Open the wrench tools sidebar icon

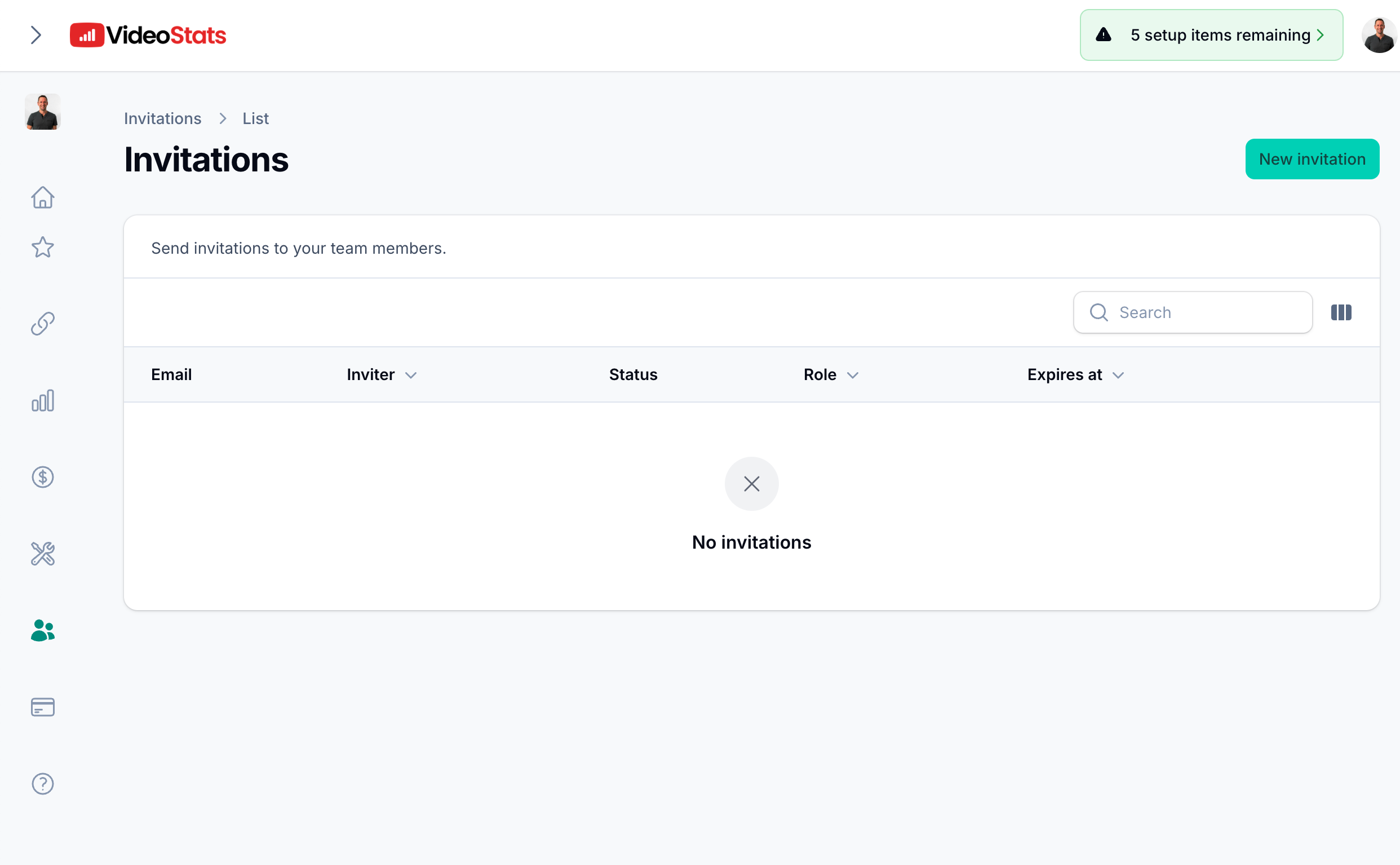click(x=42, y=554)
